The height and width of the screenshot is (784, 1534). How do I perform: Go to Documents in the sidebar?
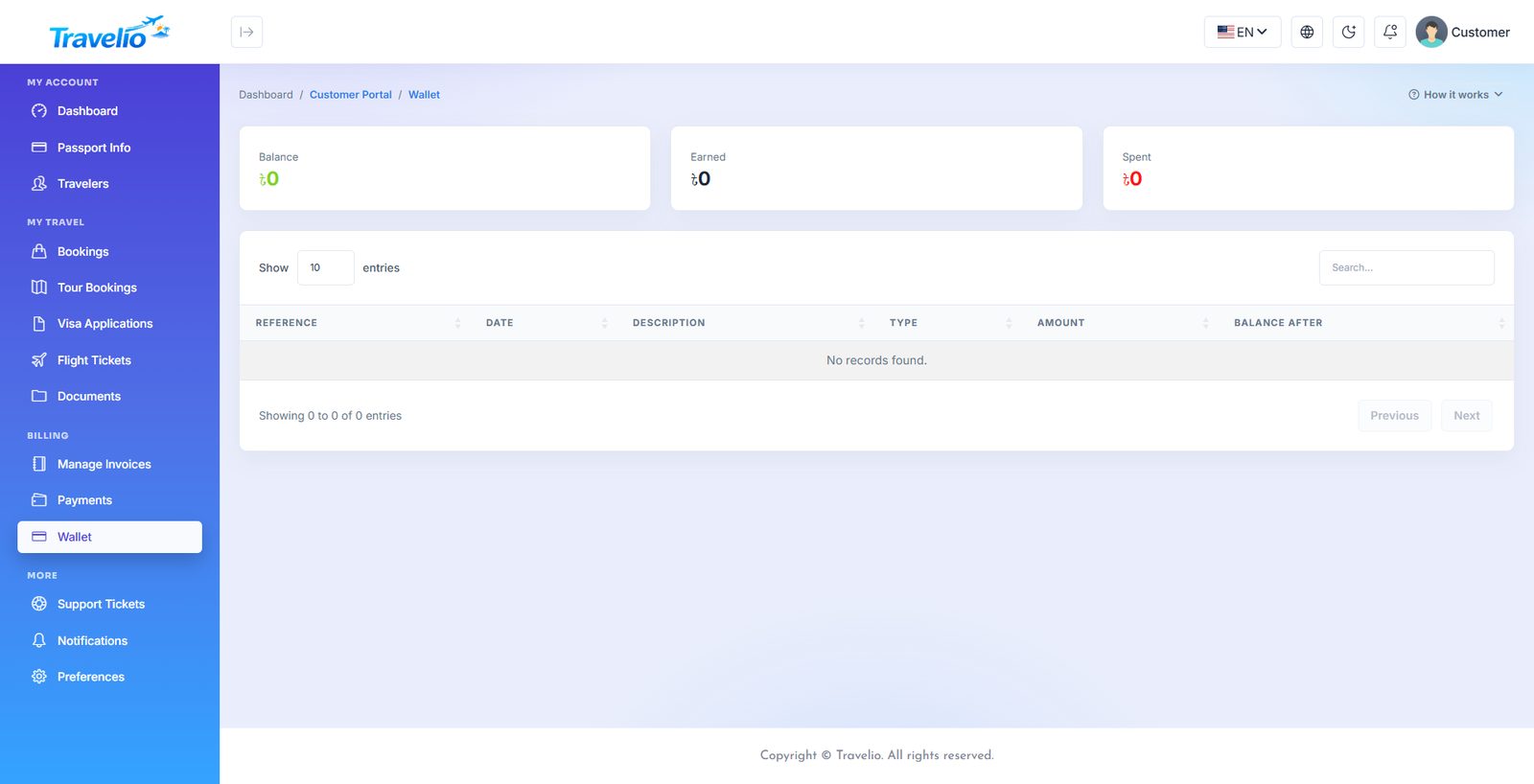click(109, 396)
